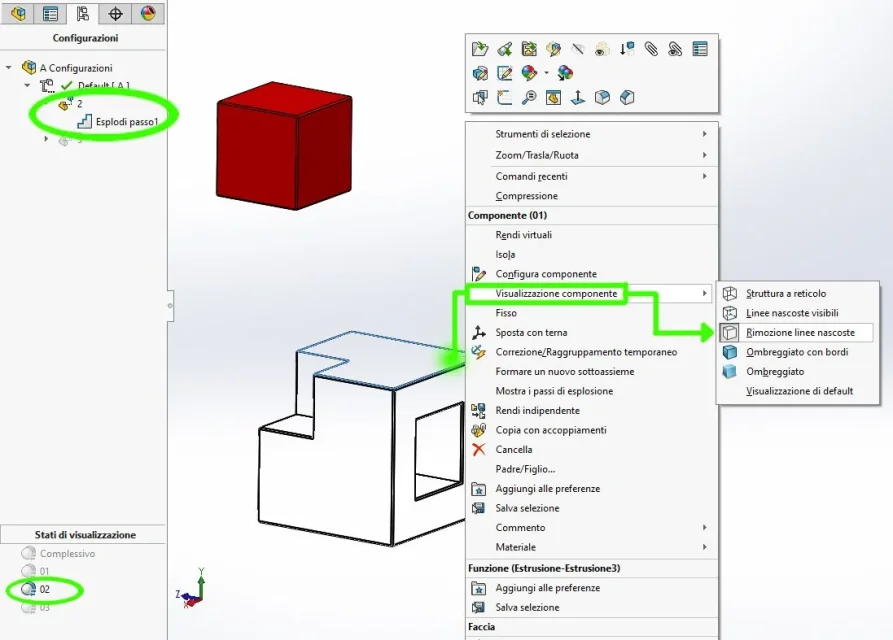Choose Sposta con terna

pyautogui.click(x=592, y=333)
